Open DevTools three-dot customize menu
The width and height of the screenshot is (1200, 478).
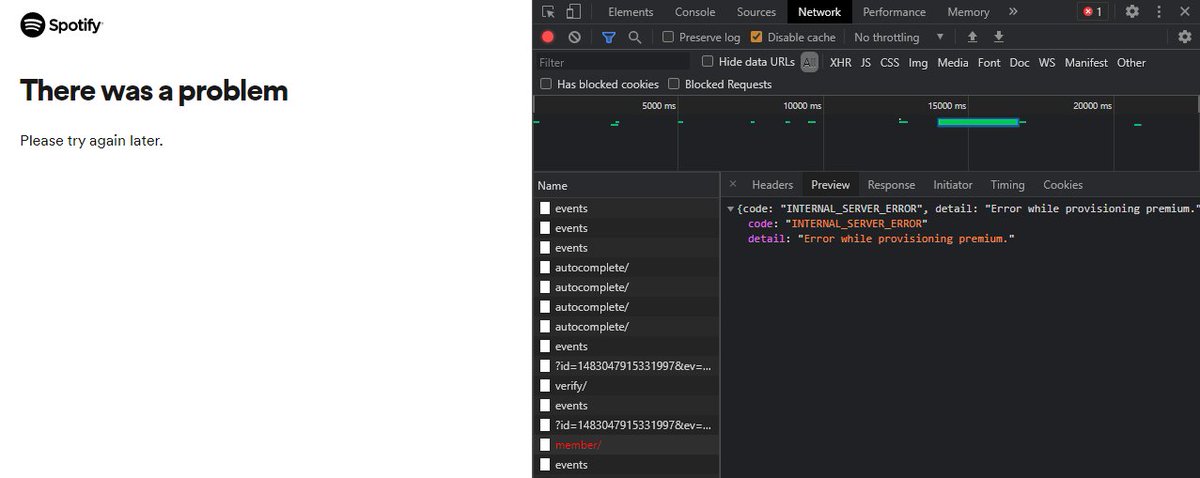tap(1158, 12)
